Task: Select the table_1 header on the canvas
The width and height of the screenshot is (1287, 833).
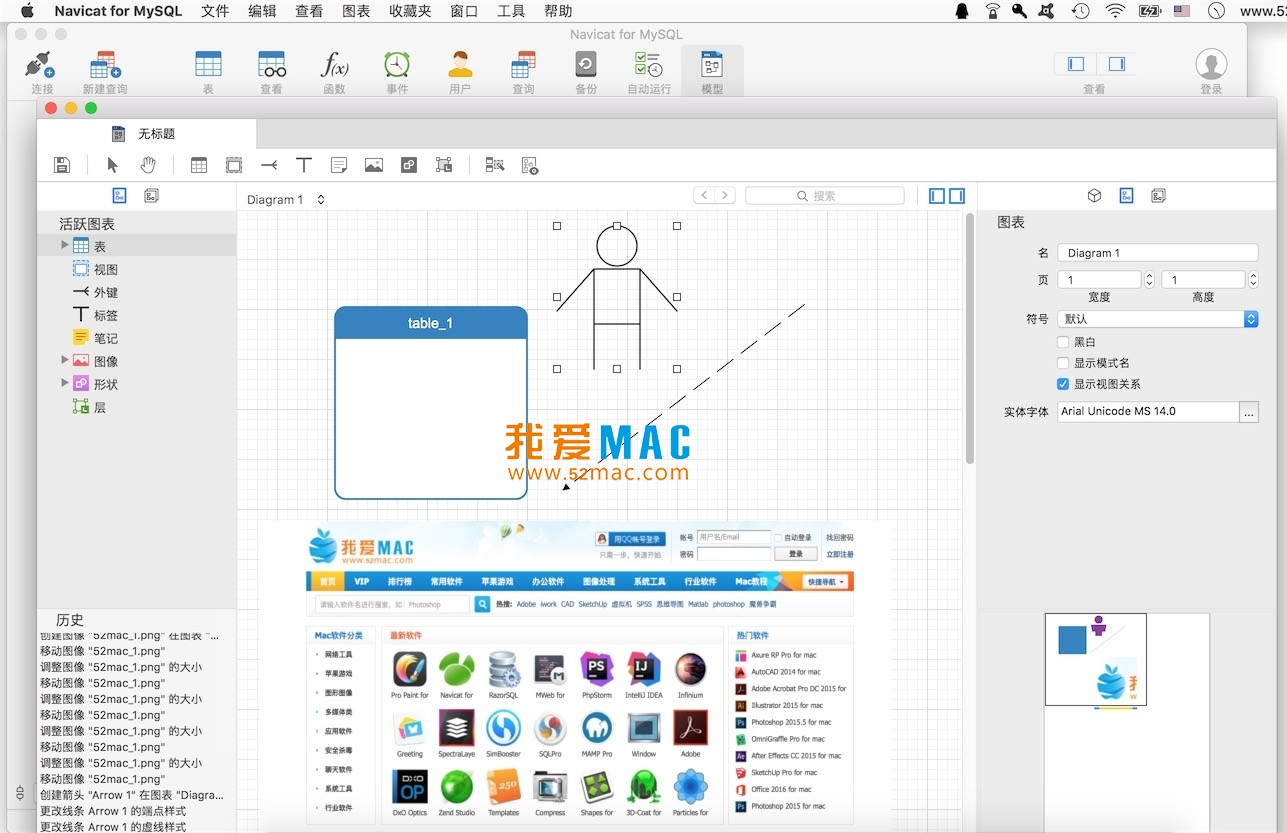Action: coord(430,323)
